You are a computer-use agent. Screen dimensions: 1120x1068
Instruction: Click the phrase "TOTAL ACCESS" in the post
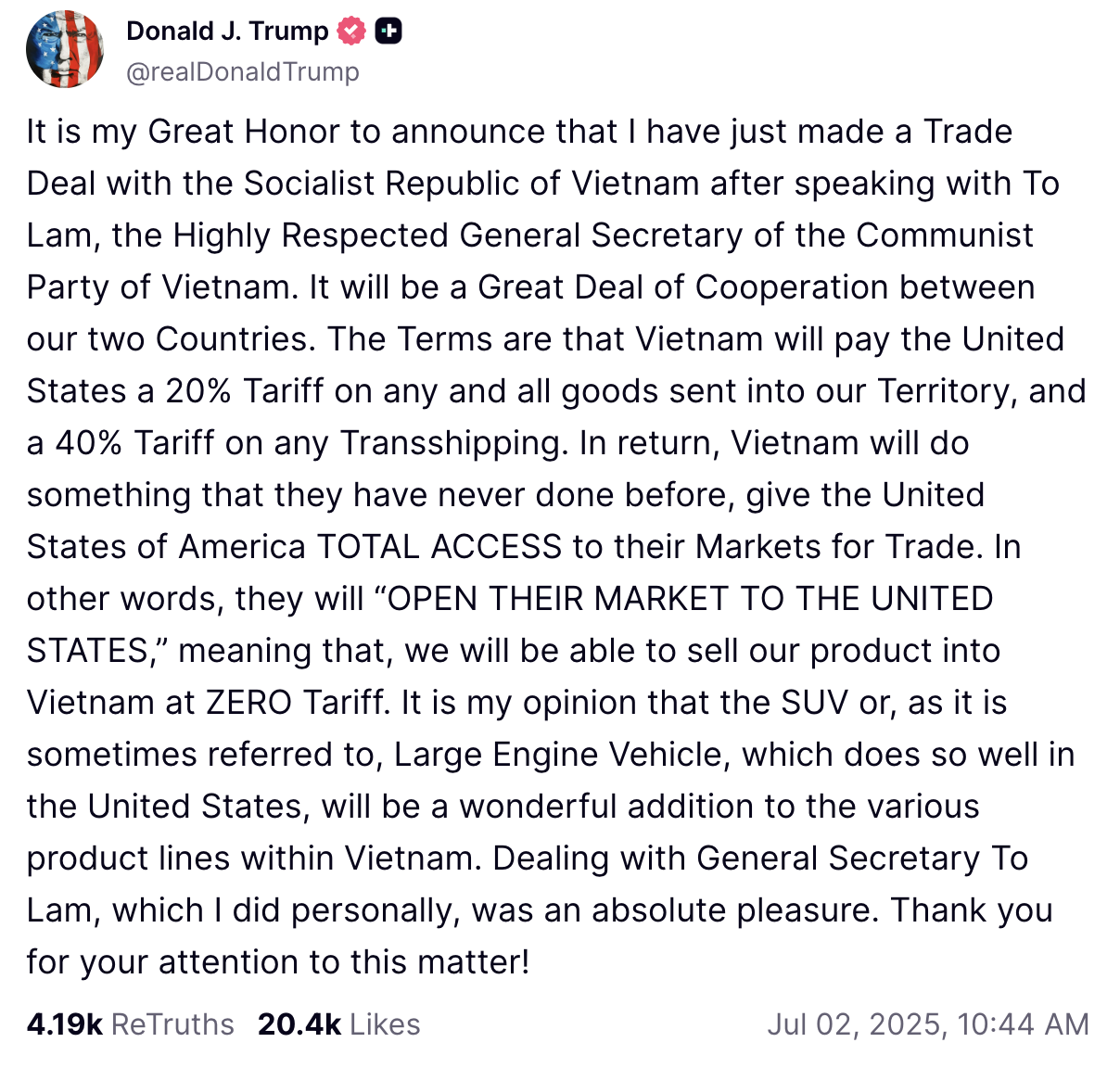point(439,547)
